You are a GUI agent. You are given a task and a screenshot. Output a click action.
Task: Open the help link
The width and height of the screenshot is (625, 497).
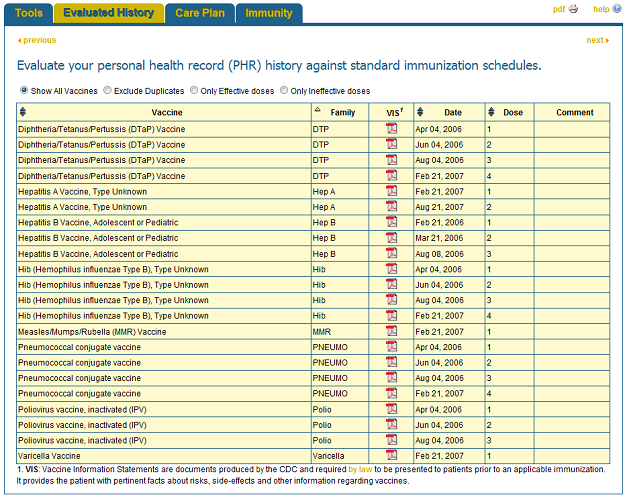(601, 9)
